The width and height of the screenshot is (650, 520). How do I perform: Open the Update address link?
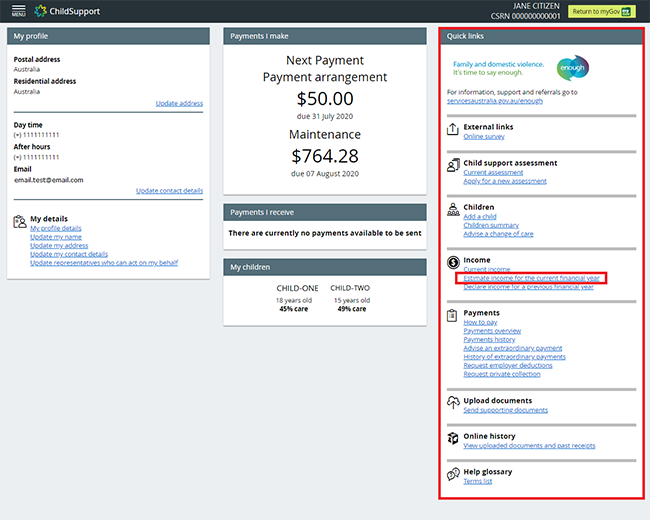[x=179, y=103]
